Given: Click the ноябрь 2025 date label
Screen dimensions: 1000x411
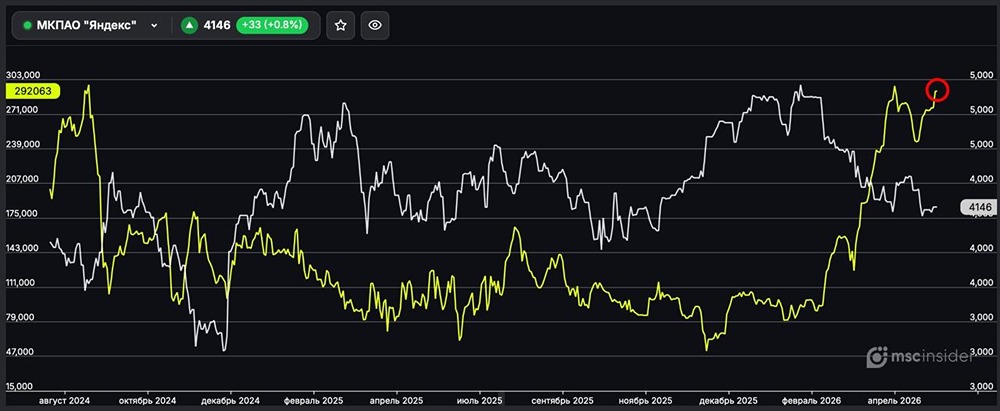Looking at the screenshot, I should 645,400.
